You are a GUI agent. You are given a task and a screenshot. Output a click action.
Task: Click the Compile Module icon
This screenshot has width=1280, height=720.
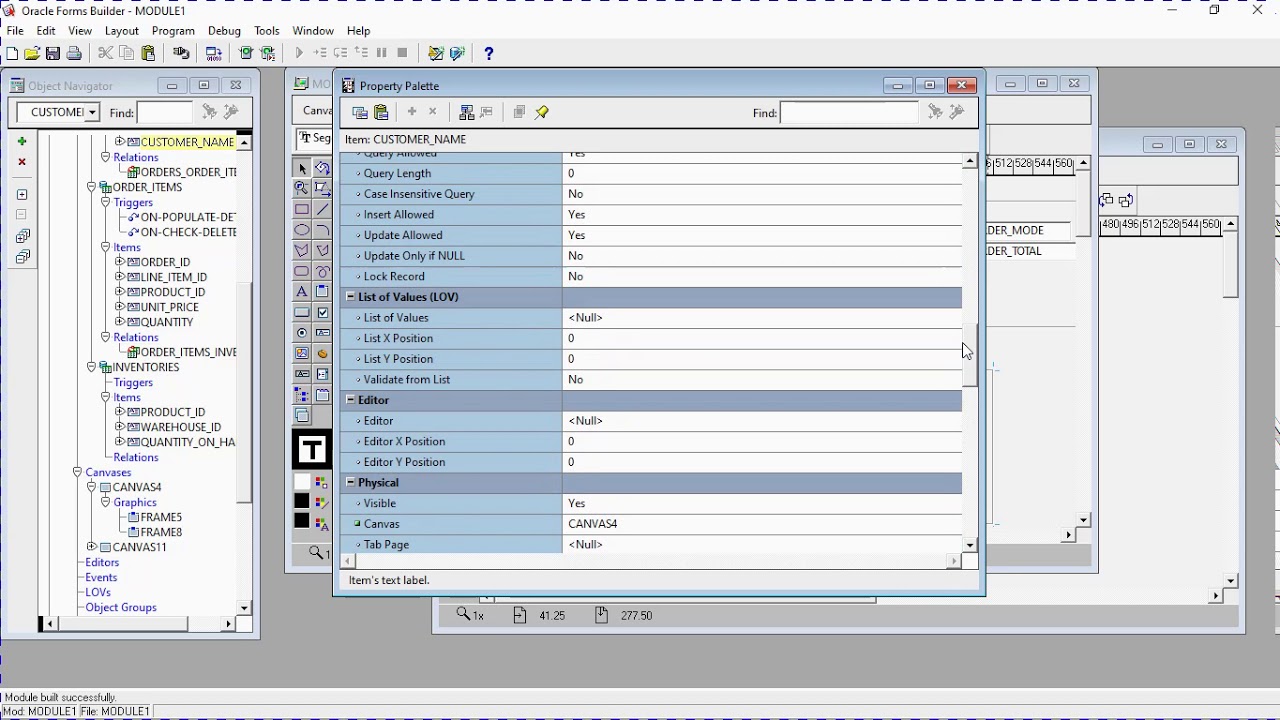[213, 53]
